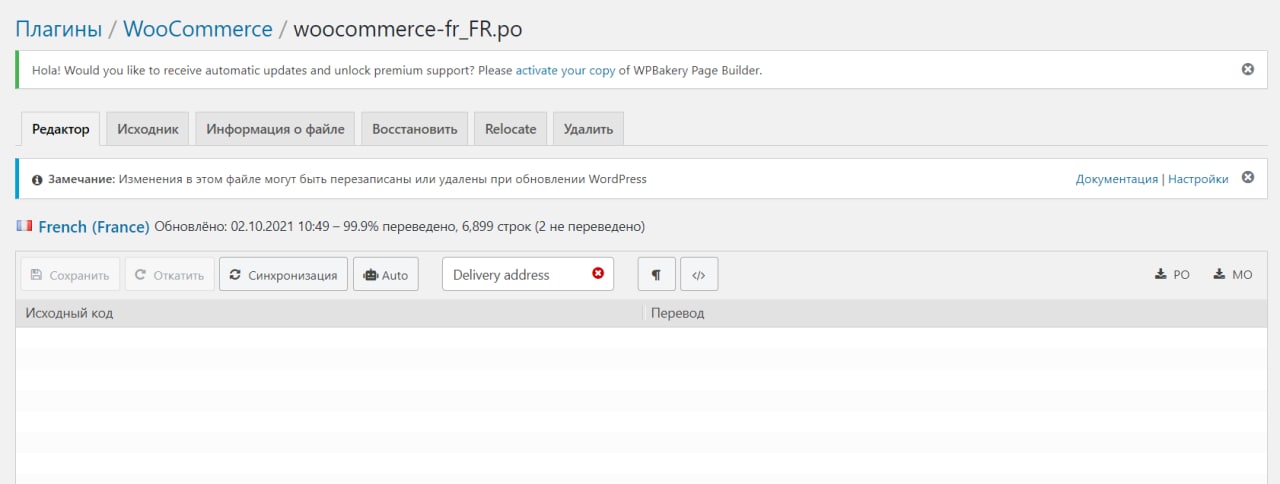Viewport: 1280px width, 484px height.
Task: Focus the Delivery address filter field
Action: (x=515, y=274)
